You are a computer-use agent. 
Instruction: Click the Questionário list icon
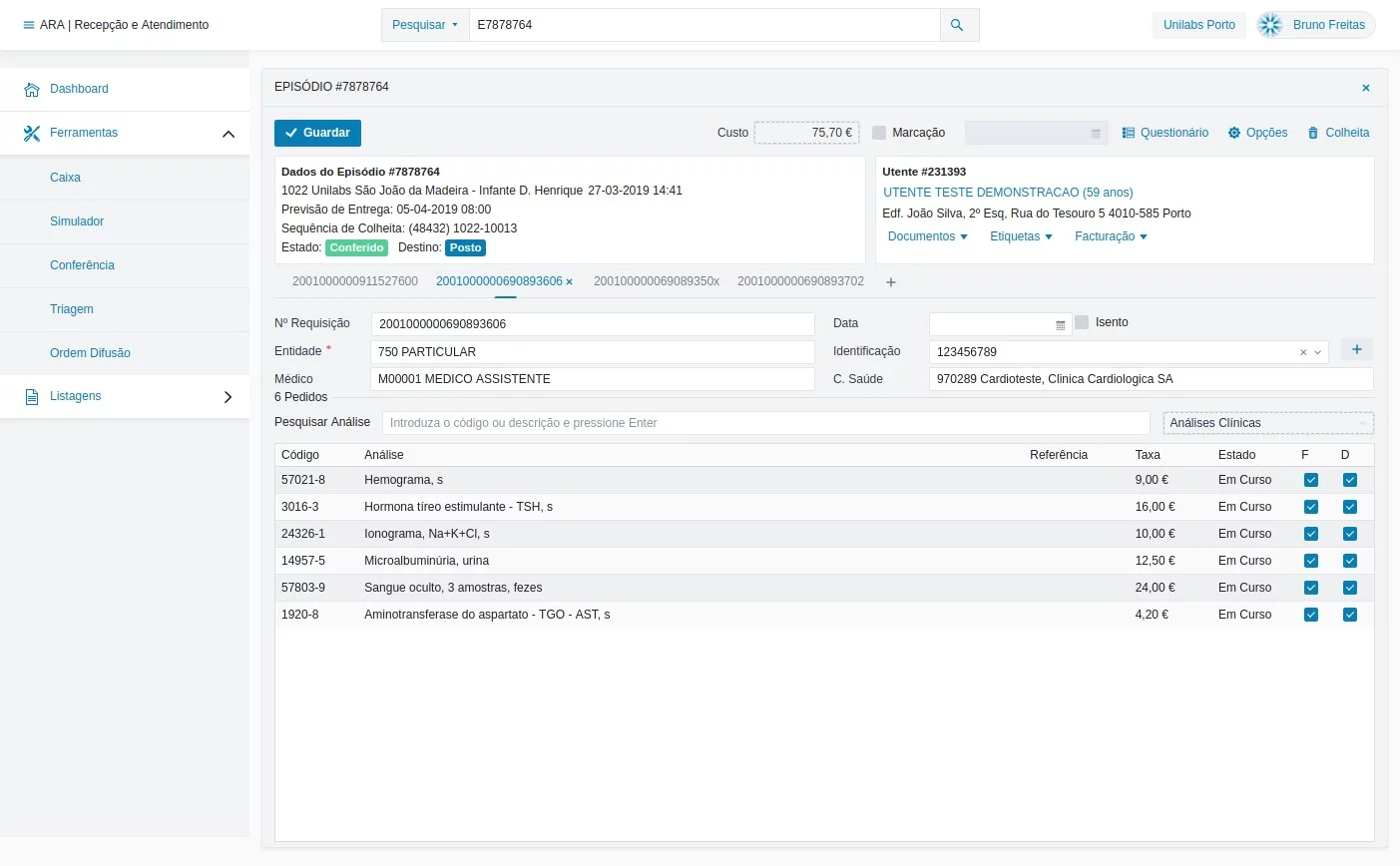click(1129, 133)
